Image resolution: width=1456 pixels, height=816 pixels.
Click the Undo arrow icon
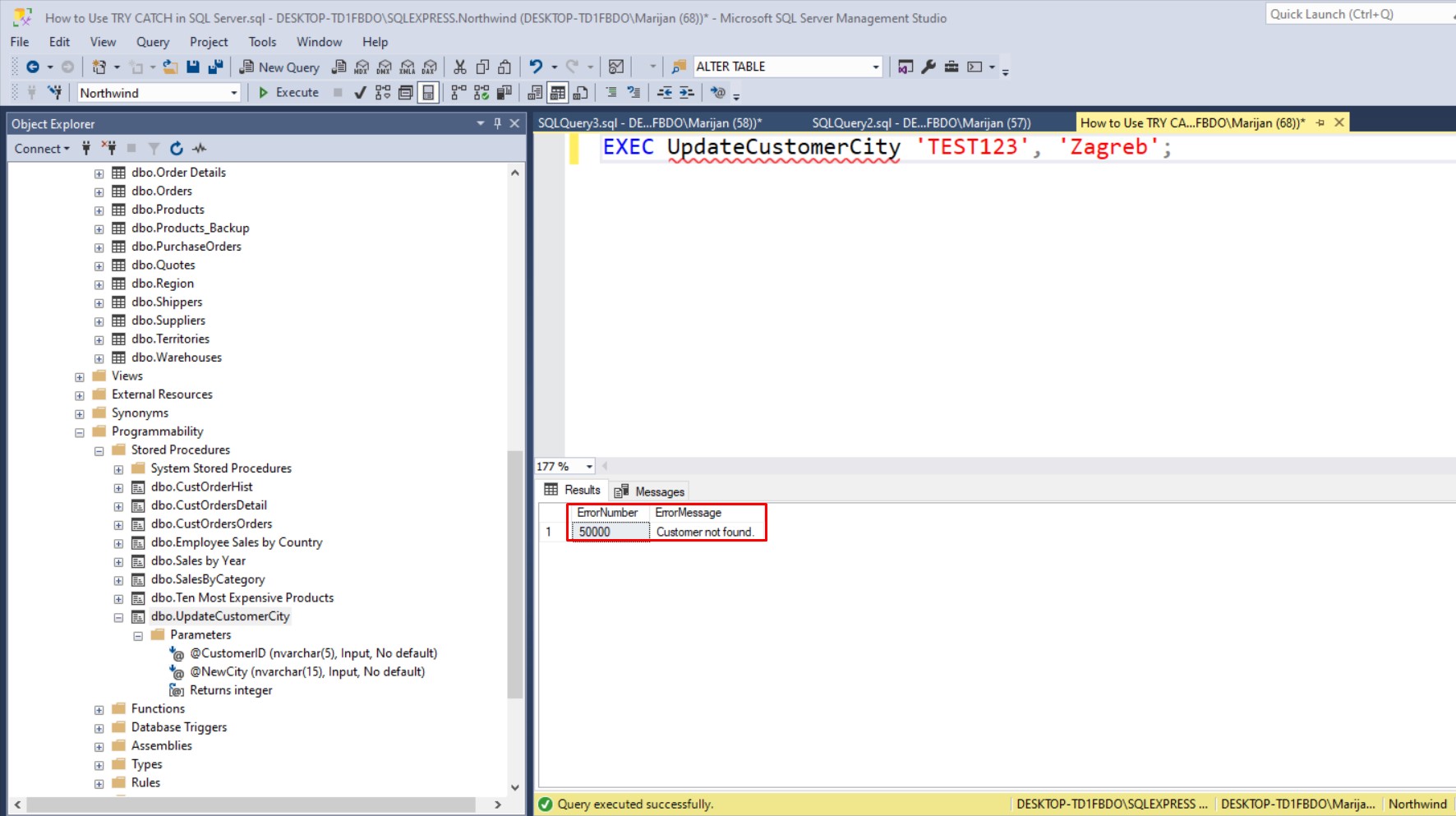point(536,67)
